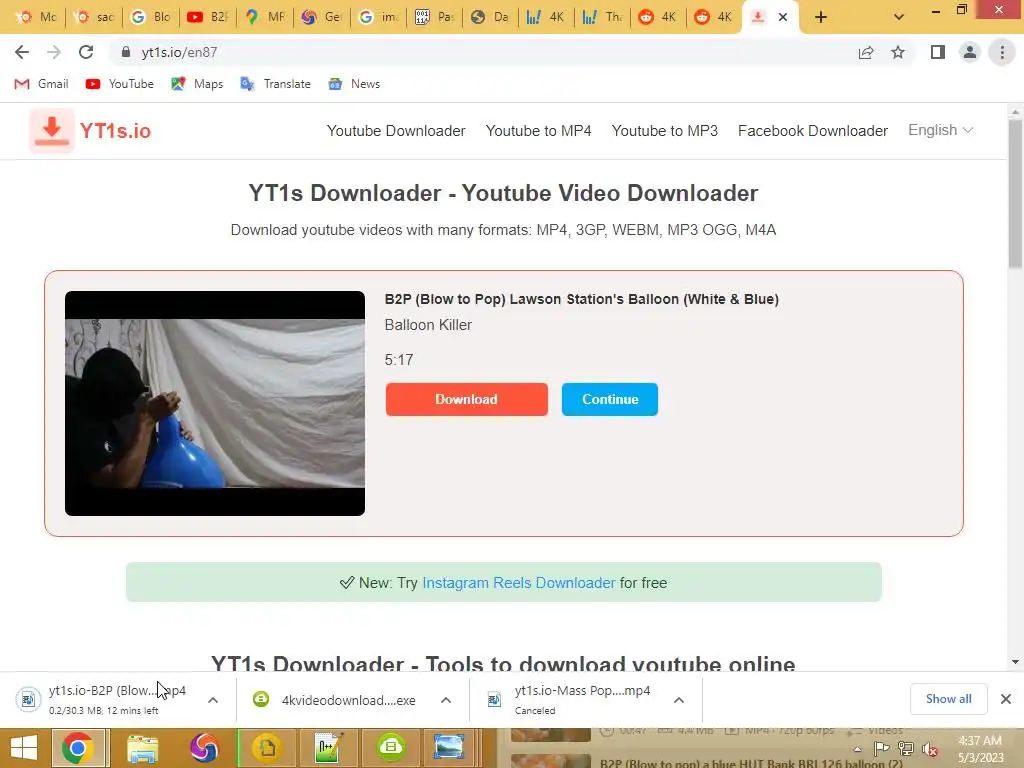The height and width of the screenshot is (768, 1024).
Task: Close the downloads bar
Action: pyautogui.click(x=1006, y=699)
